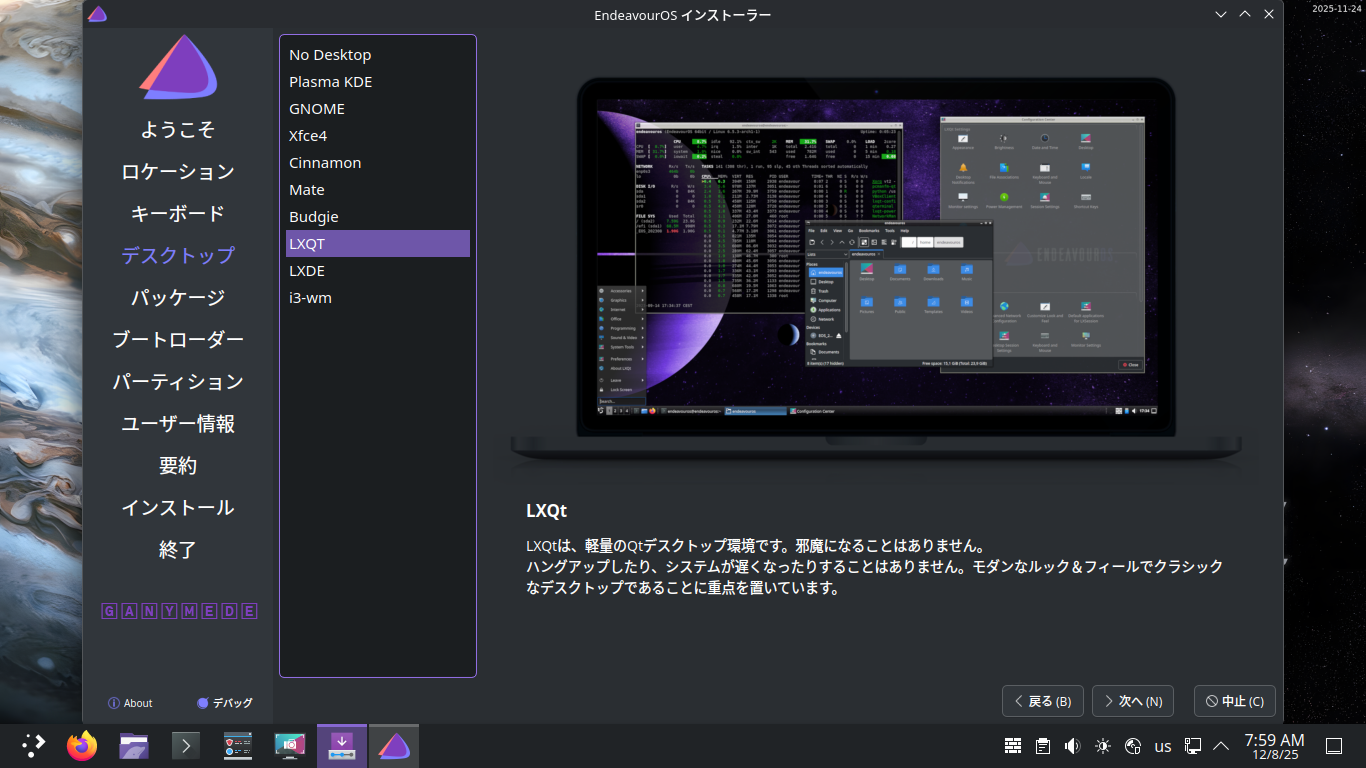1366x768 pixels.
Task: Open the clipboard tray icon
Action: pyautogui.click(x=1043, y=746)
